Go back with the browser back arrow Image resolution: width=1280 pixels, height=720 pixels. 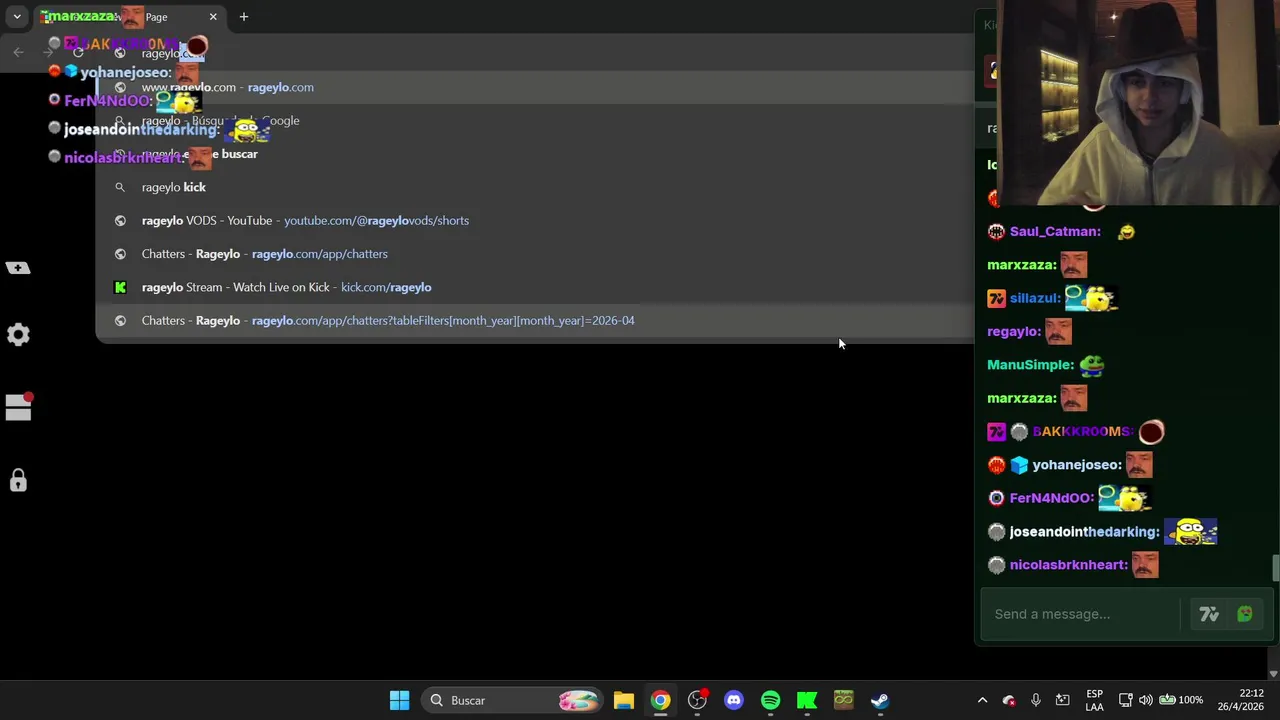click(x=18, y=52)
